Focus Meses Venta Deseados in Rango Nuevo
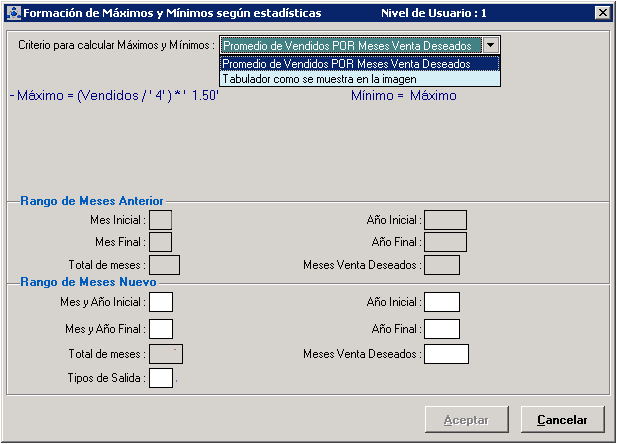 tap(446, 353)
